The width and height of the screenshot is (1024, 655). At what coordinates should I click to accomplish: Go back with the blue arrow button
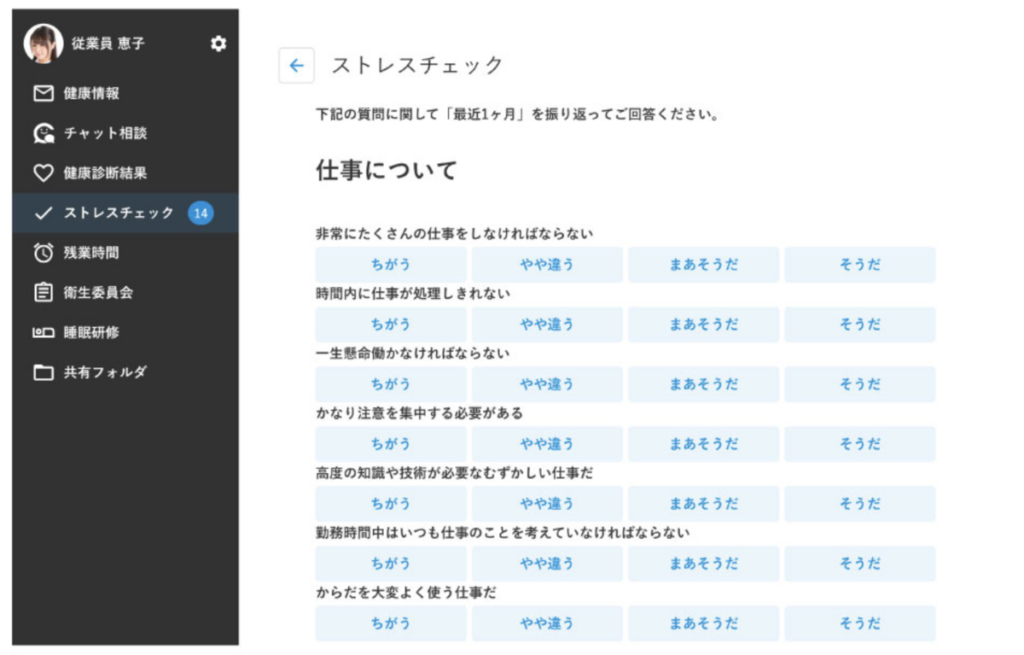[296, 65]
